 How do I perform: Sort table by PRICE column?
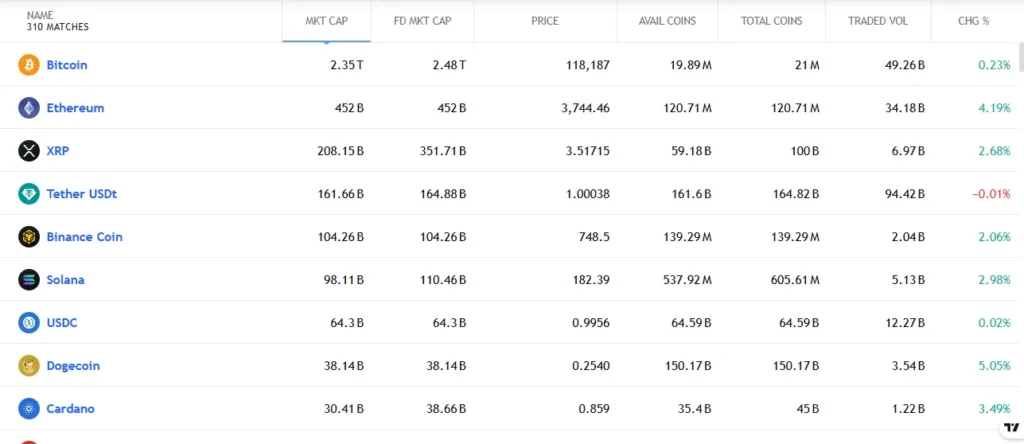tap(545, 21)
